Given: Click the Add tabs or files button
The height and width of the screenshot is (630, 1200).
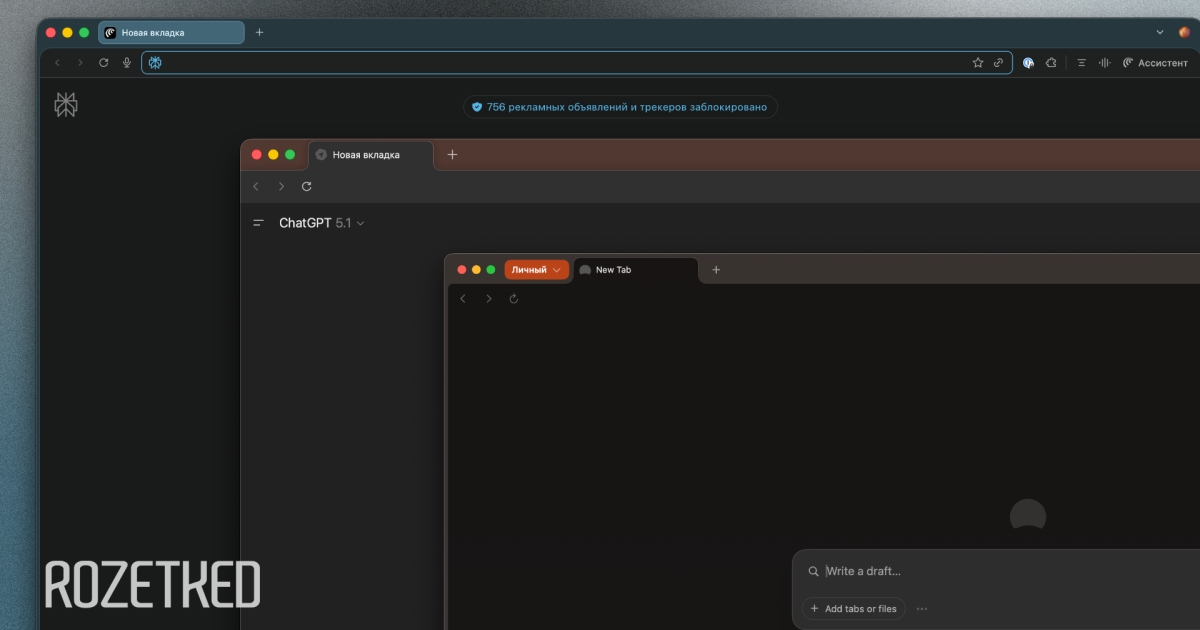Looking at the screenshot, I should point(853,608).
